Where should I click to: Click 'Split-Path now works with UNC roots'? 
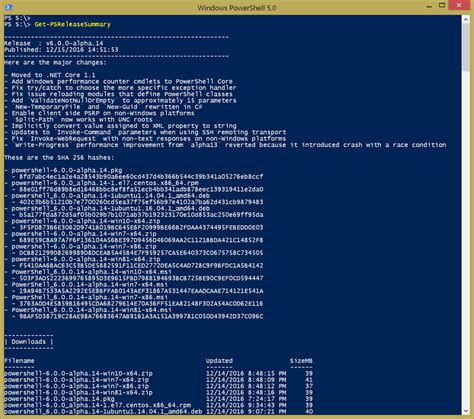[x=78, y=119]
